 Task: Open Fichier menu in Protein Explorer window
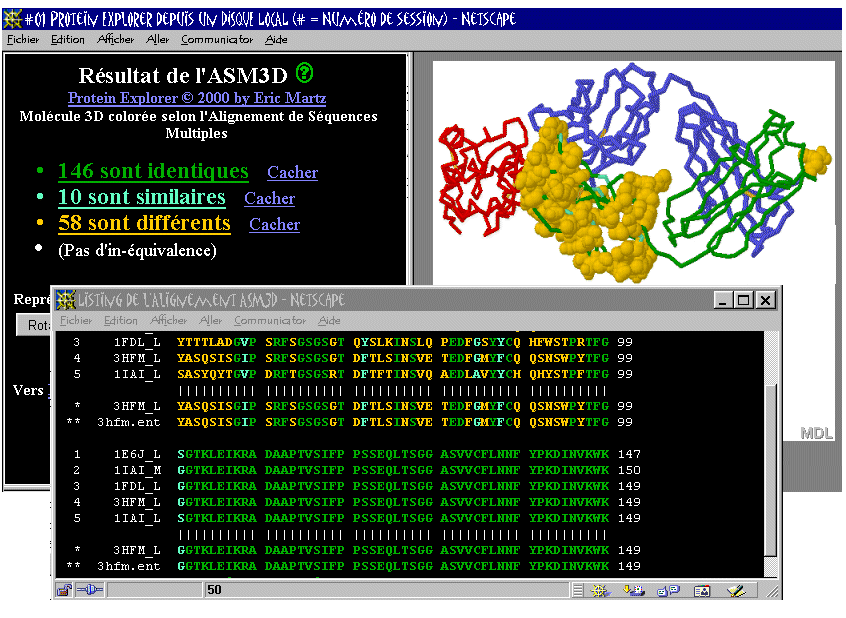coord(23,39)
